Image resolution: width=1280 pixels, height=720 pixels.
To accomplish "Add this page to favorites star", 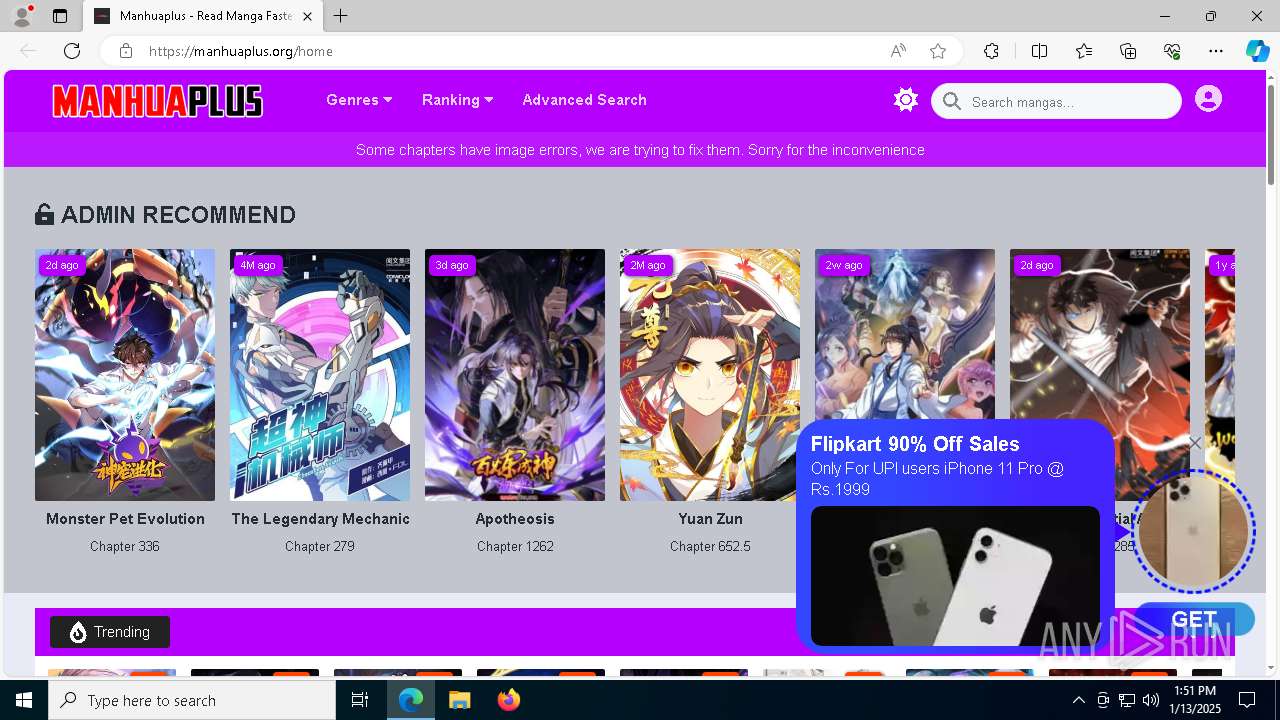I will pyautogui.click(x=938, y=51).
